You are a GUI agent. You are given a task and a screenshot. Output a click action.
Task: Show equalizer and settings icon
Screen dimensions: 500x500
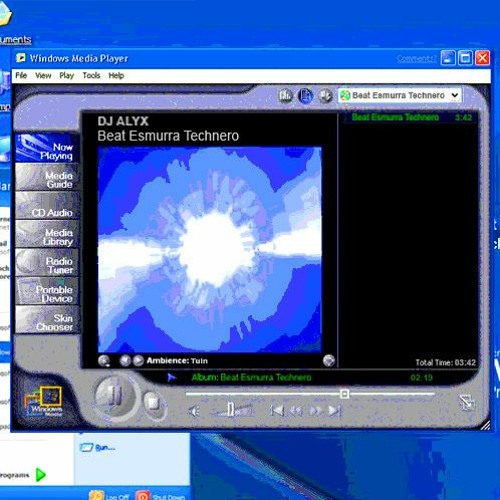click(285, 96)
